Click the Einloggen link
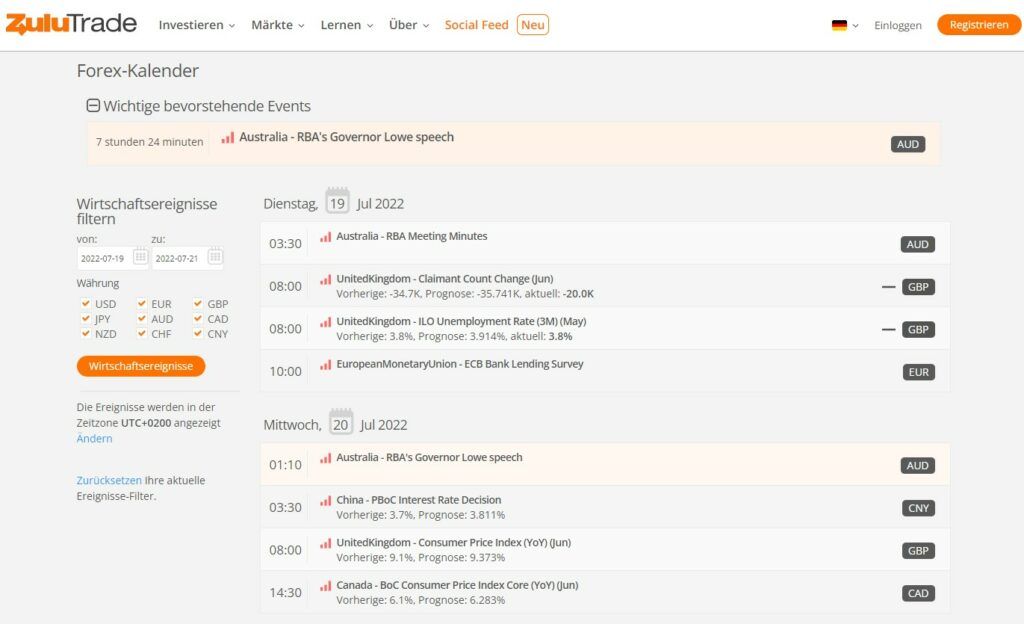Viewport: 1024px width, 624px height. (898, 25)
